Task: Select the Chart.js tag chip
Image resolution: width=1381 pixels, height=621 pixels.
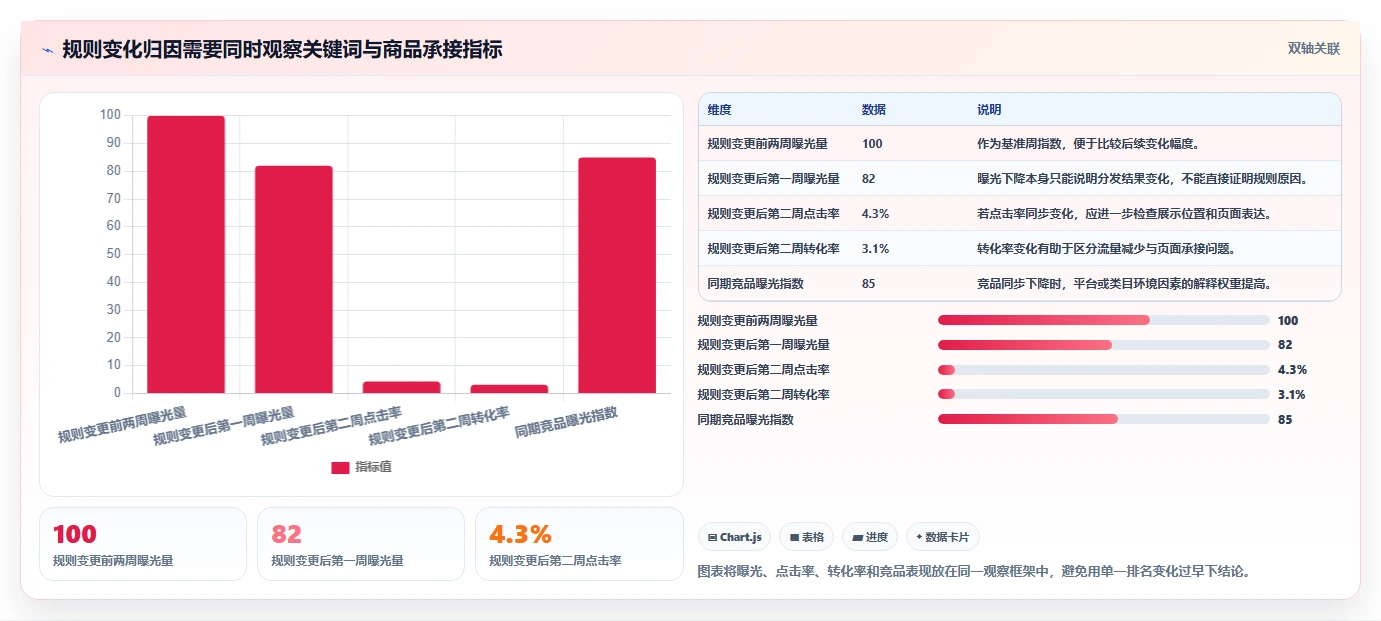Action: 735,537
